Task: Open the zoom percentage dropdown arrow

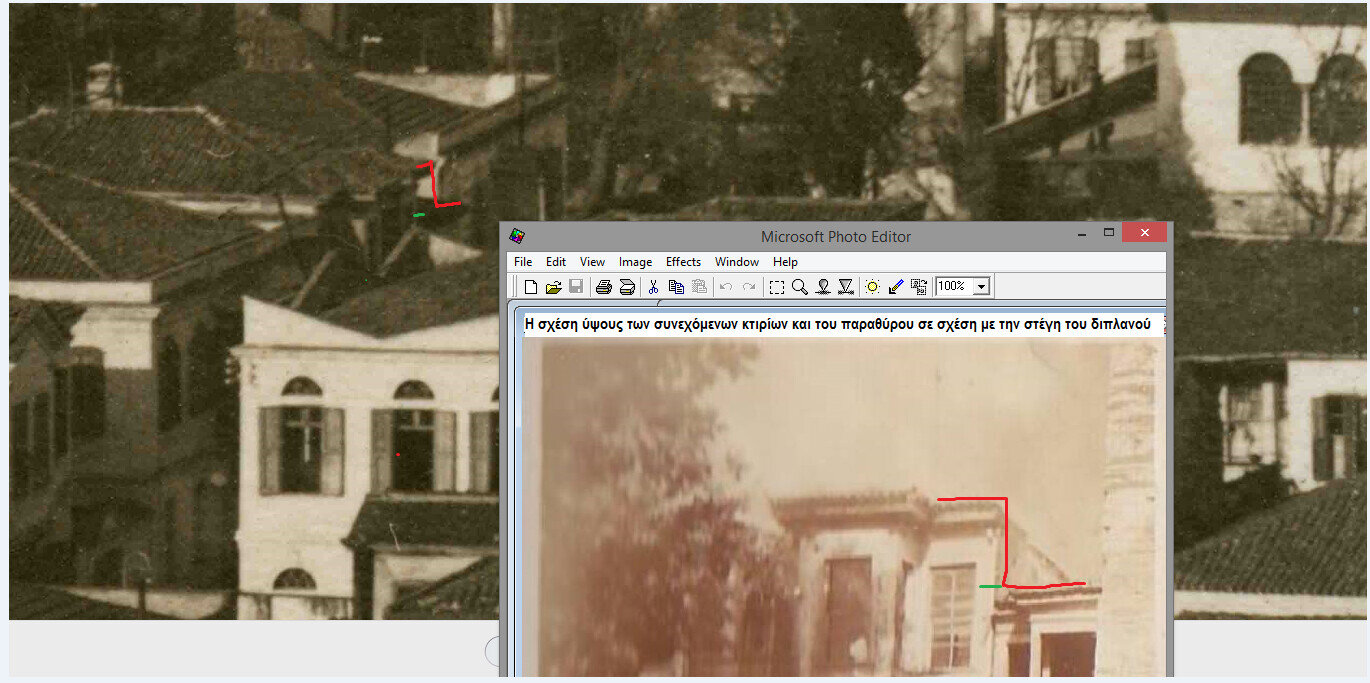Action: (x=981, y=287)
